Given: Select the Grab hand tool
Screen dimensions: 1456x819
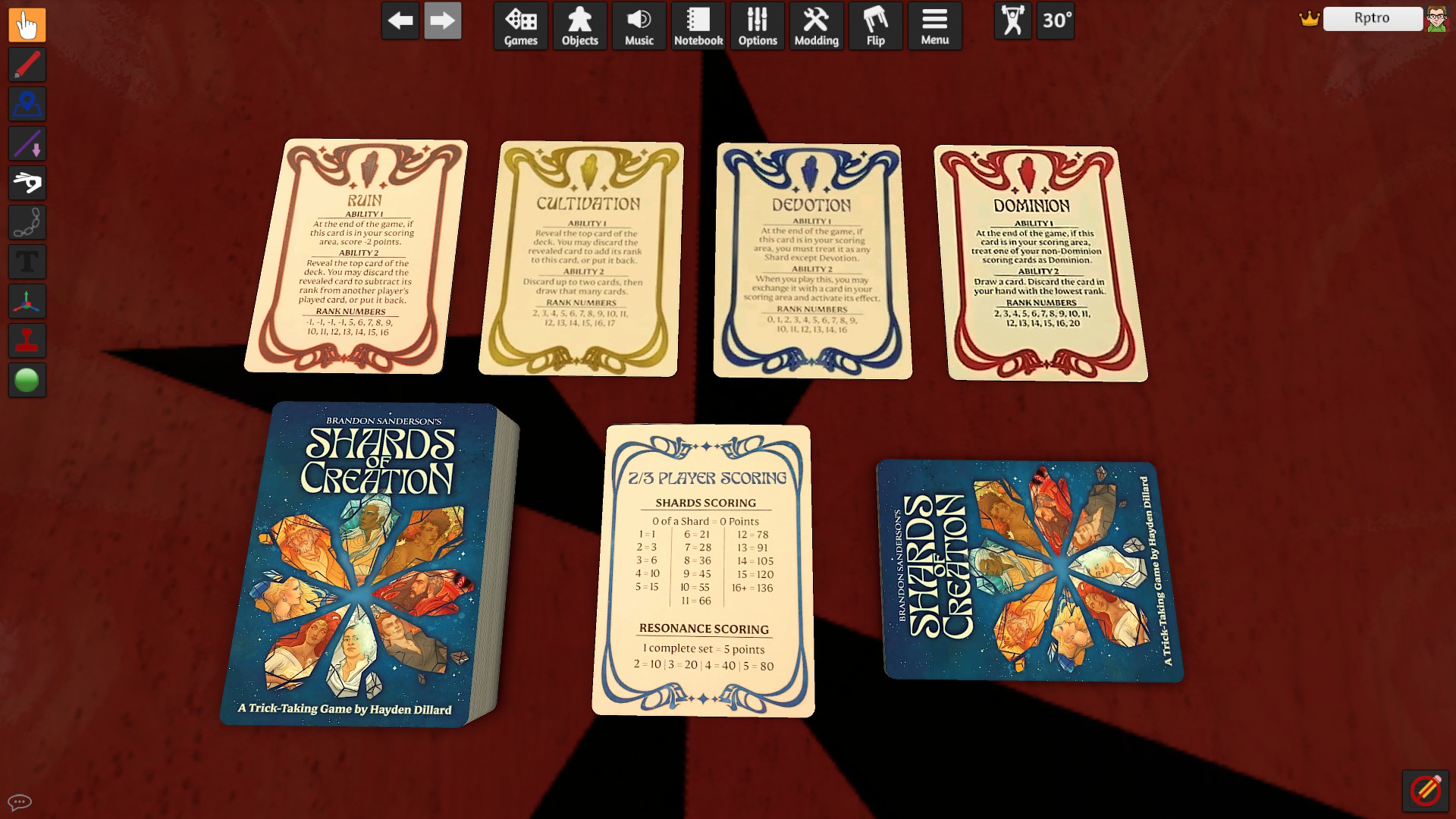Looking at the screenshot, I should click(x=27, y=25).
